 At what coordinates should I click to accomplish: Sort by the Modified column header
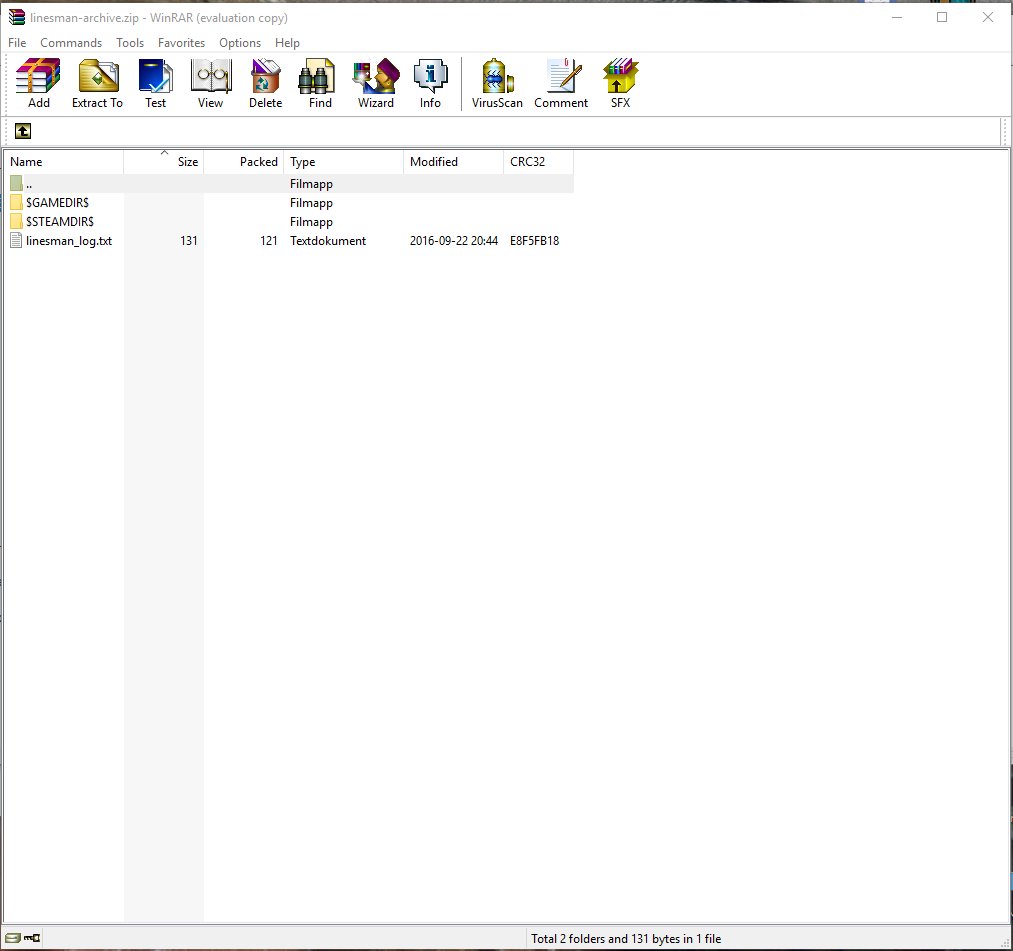coord(454,162)
